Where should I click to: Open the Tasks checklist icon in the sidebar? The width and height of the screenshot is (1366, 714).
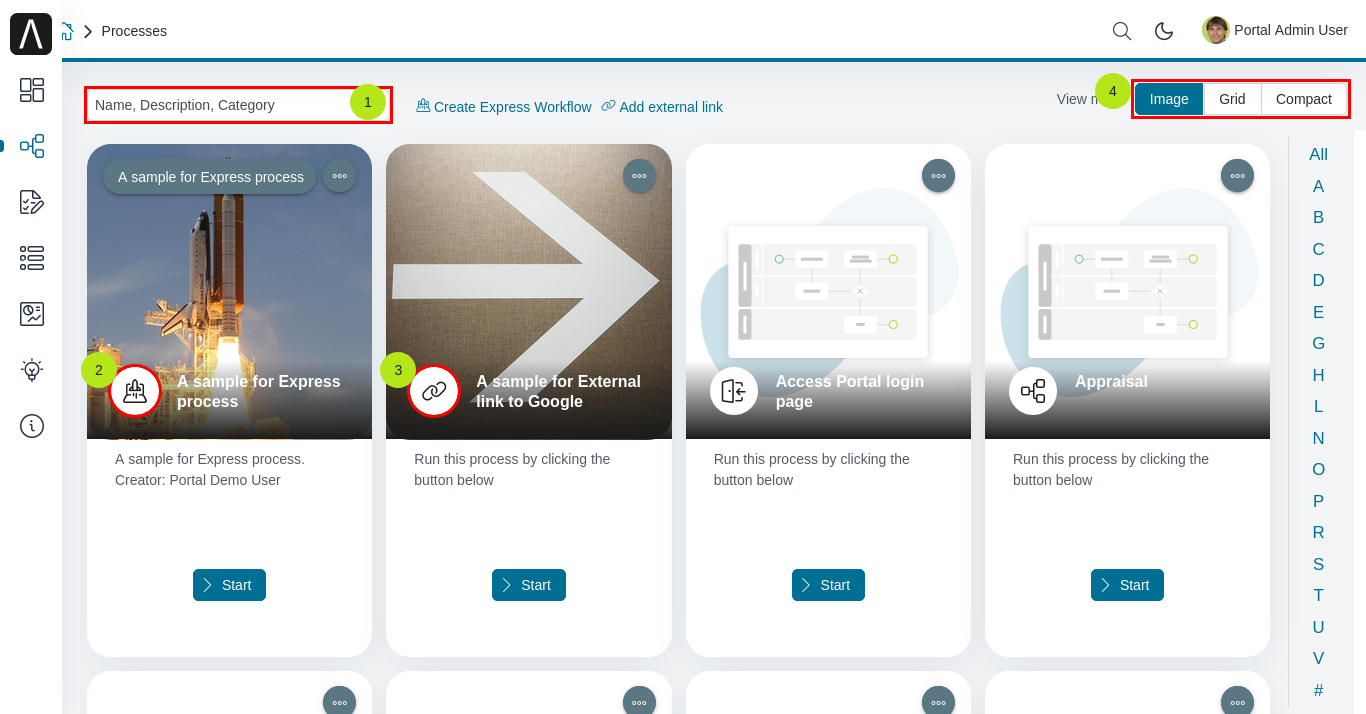pos(32,202)
